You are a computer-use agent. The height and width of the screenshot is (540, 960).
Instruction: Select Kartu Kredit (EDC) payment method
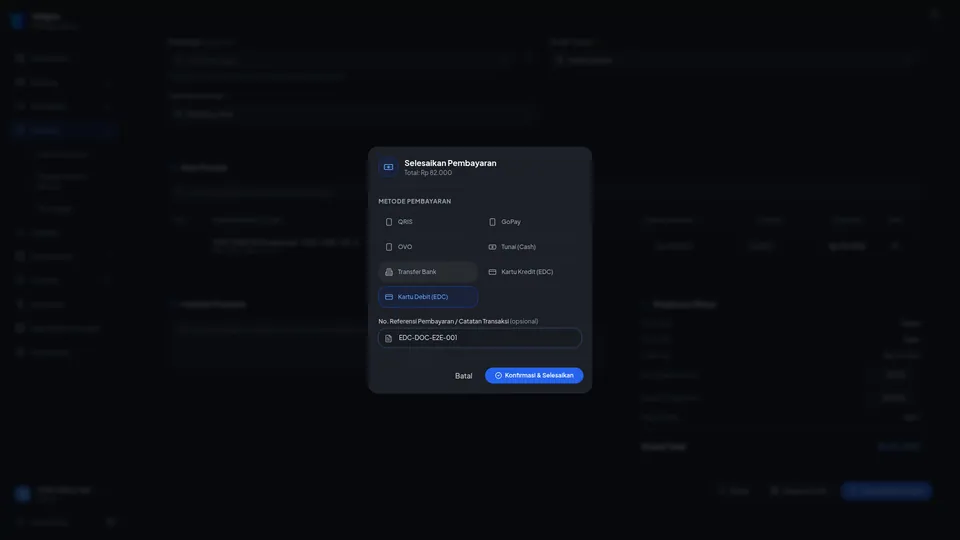click(531, 272)
